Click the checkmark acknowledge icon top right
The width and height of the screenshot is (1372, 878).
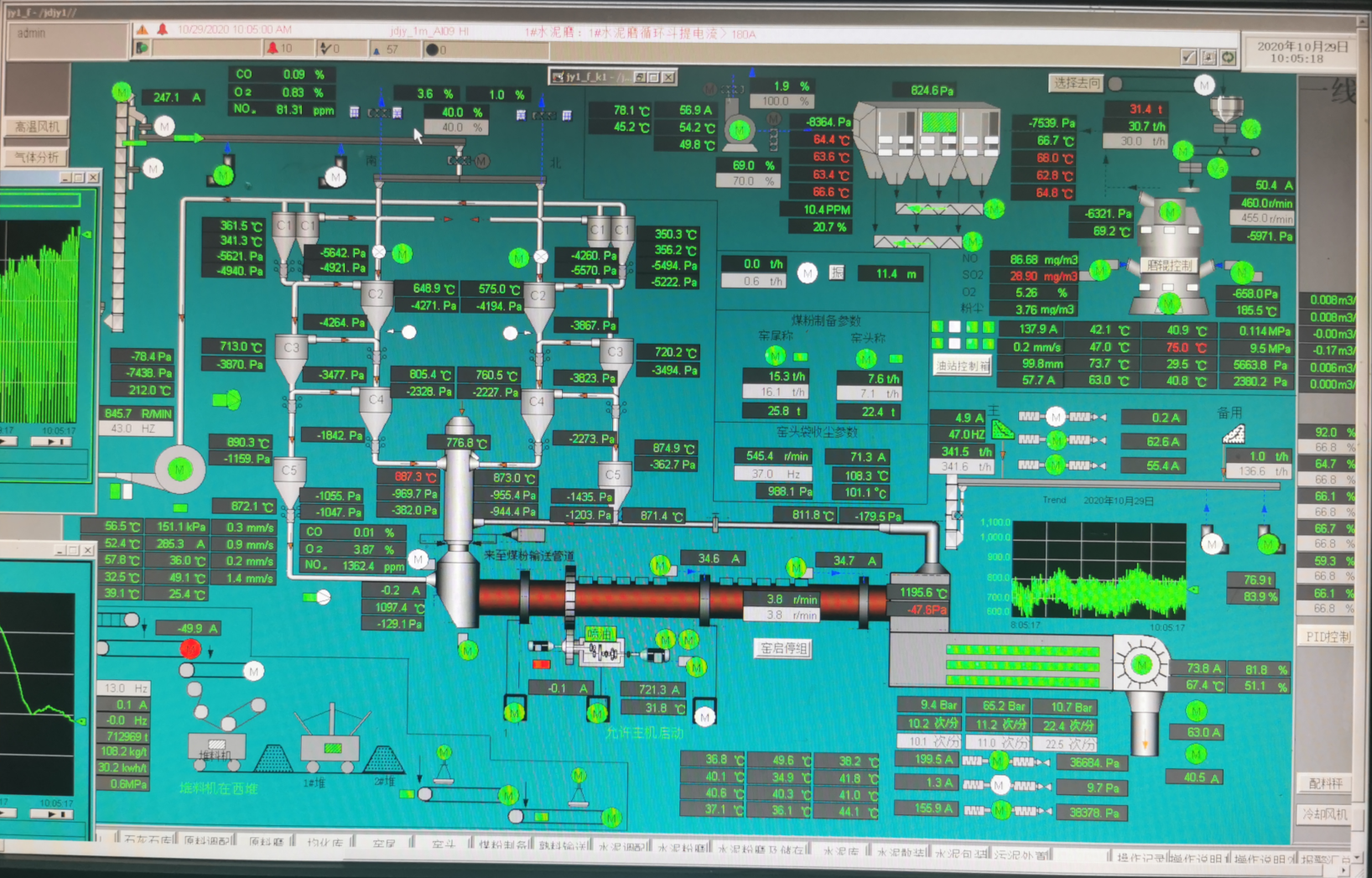click(x=1188, y=57)
